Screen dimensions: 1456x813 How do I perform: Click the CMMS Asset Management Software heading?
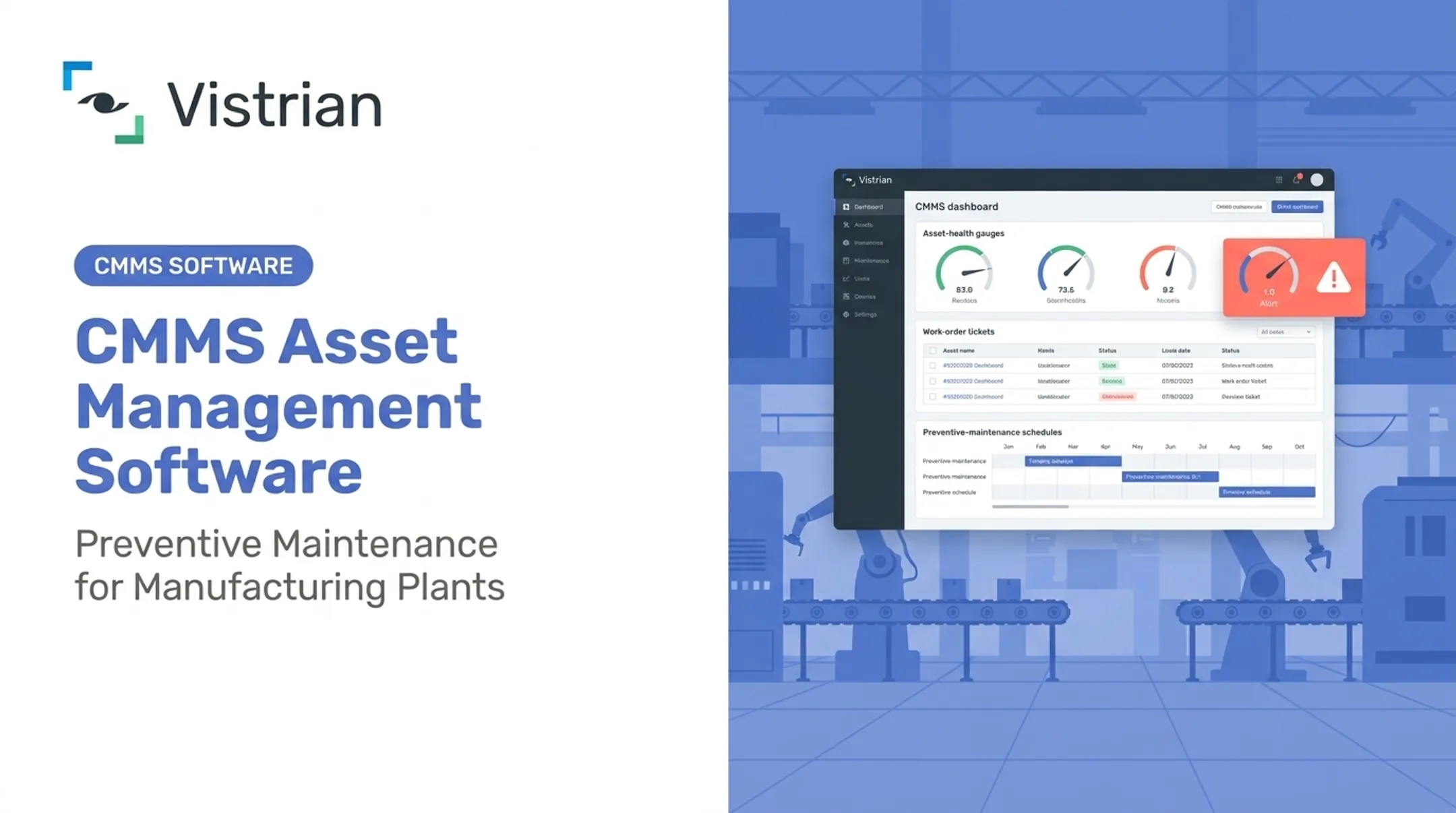click(x=278, y=406)
